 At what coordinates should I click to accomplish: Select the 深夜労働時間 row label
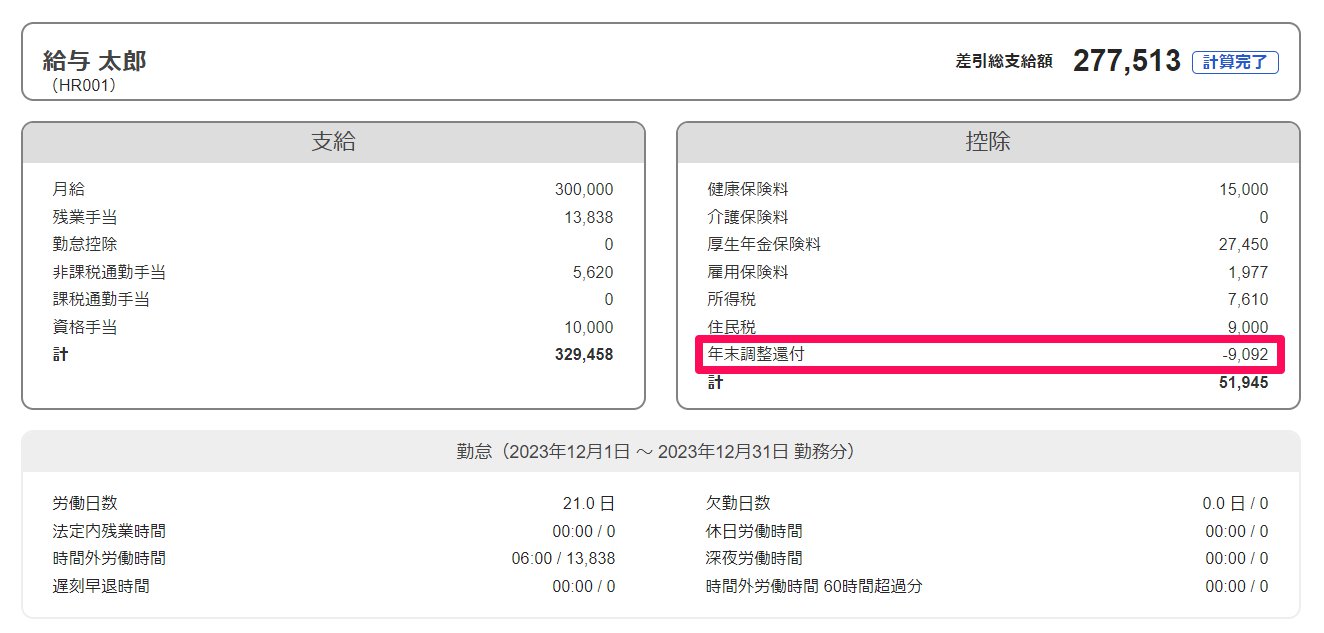(x=754, y=558)
